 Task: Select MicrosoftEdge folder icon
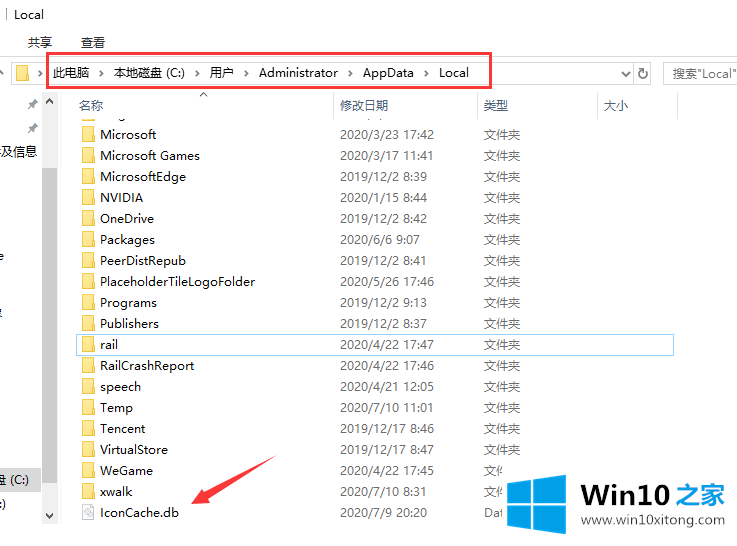[88, 177]
